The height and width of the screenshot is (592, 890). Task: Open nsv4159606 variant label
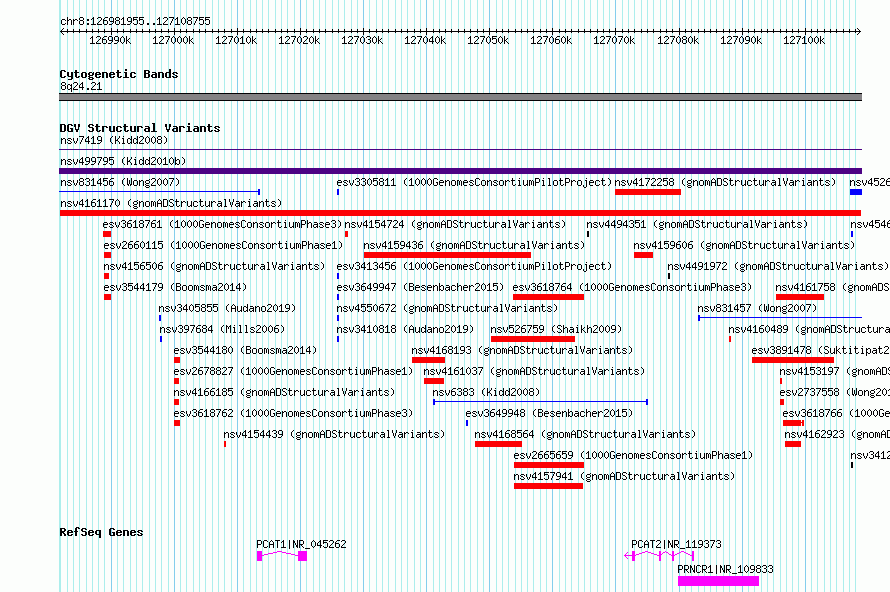(744, 245)
